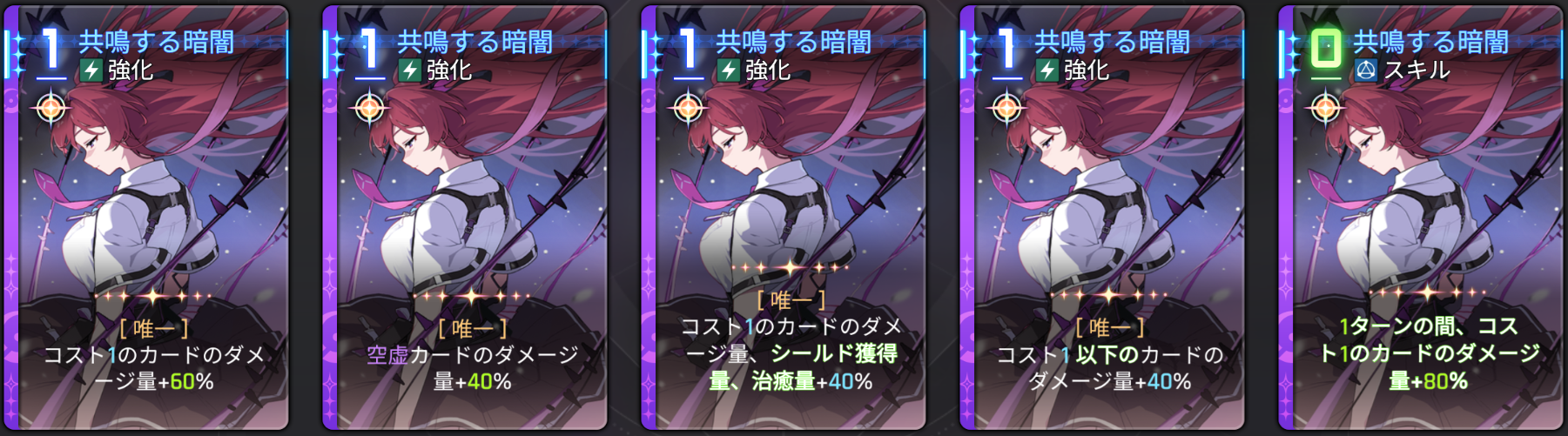Click the 唯一 tag on the third card
The image size is (1568, 436).
[791, 301]
